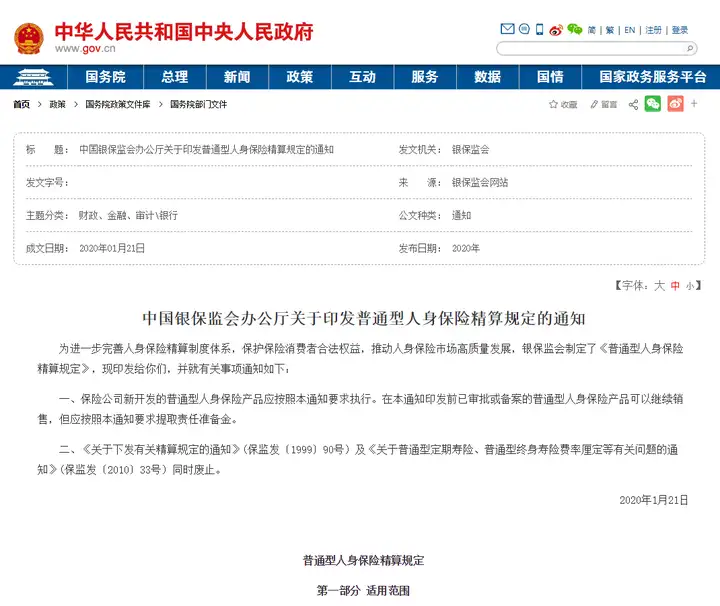Open the 国家政务服务平台 tab
This screenshot has width=720, height=606.
pyautogui.click(x=652, y=77)
